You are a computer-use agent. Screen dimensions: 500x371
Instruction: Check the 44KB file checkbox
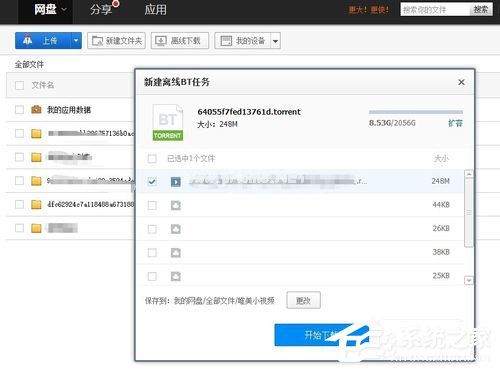[x=152, y=205]
